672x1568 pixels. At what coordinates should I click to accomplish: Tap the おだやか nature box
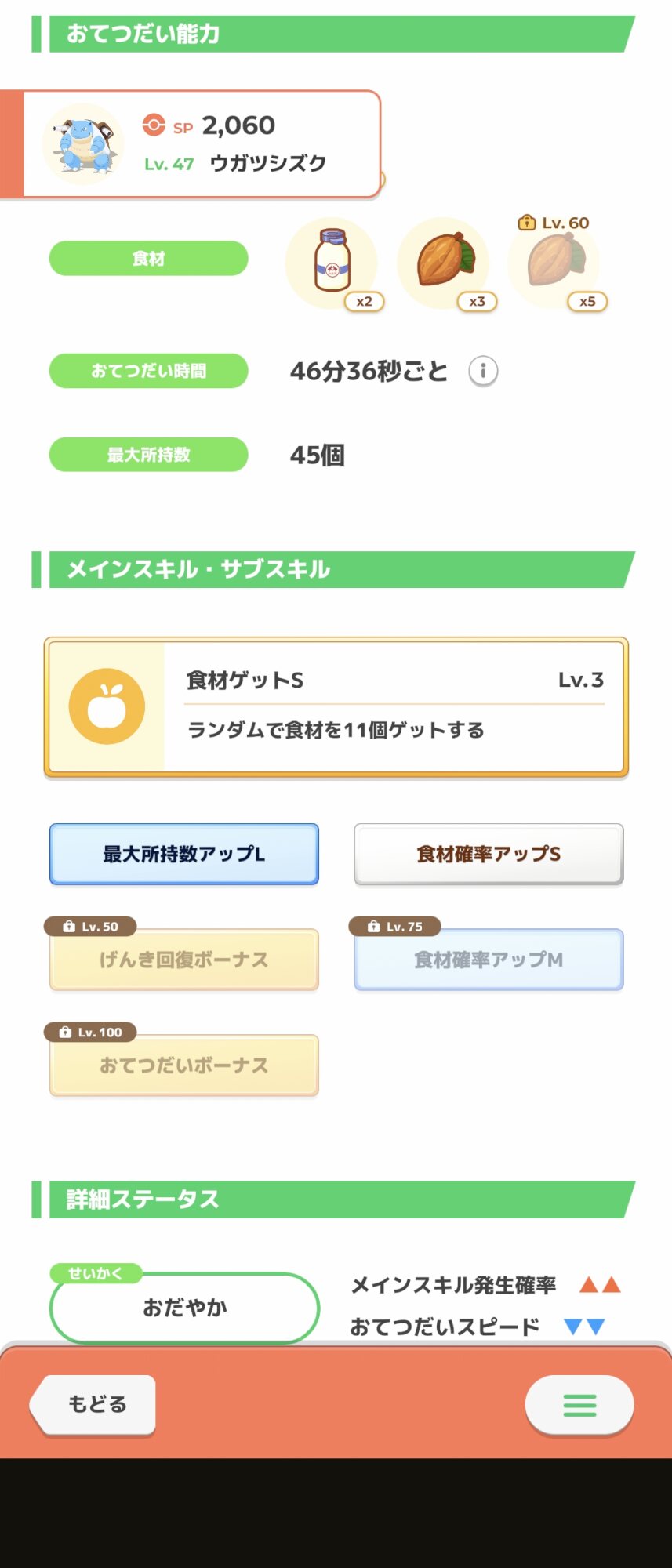(184, 1307)
